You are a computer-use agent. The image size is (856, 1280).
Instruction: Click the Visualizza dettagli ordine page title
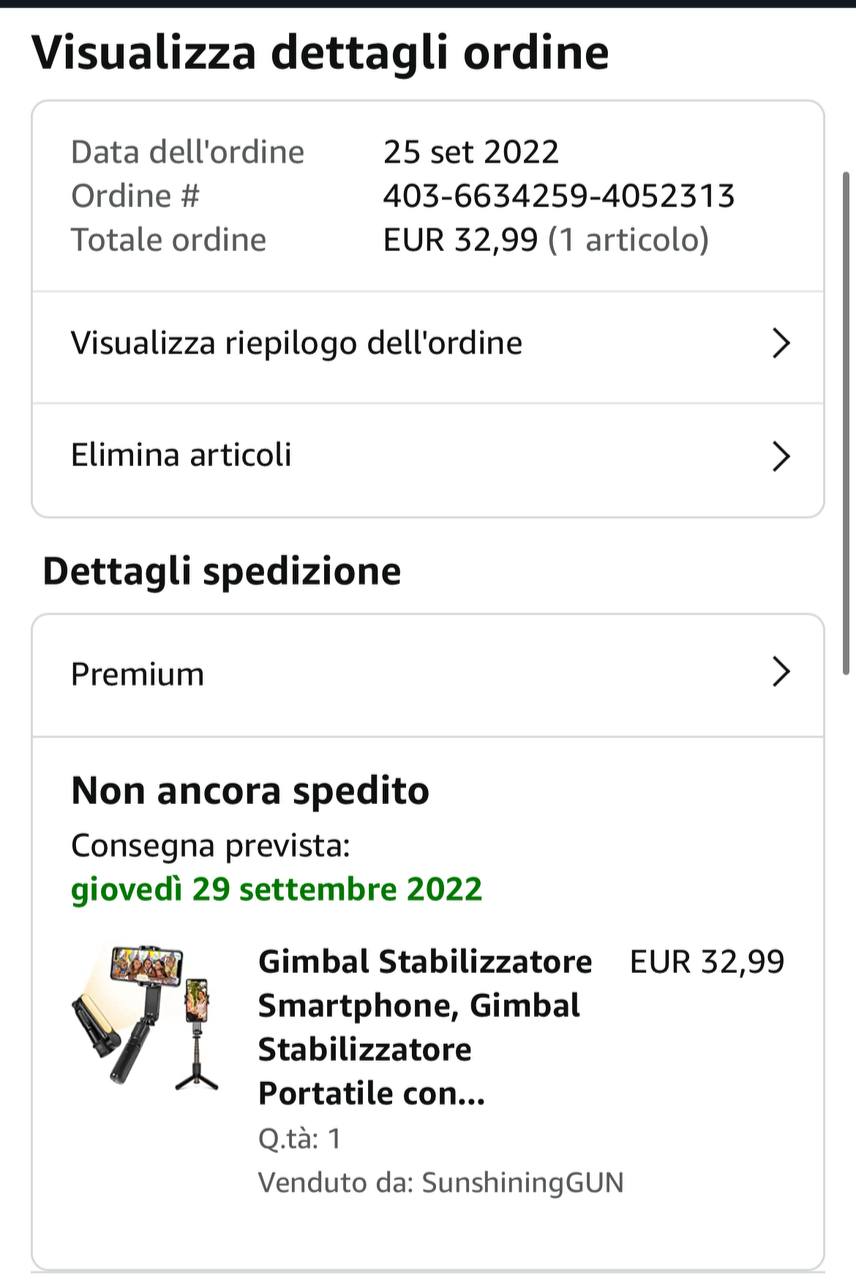pos(320,52)
